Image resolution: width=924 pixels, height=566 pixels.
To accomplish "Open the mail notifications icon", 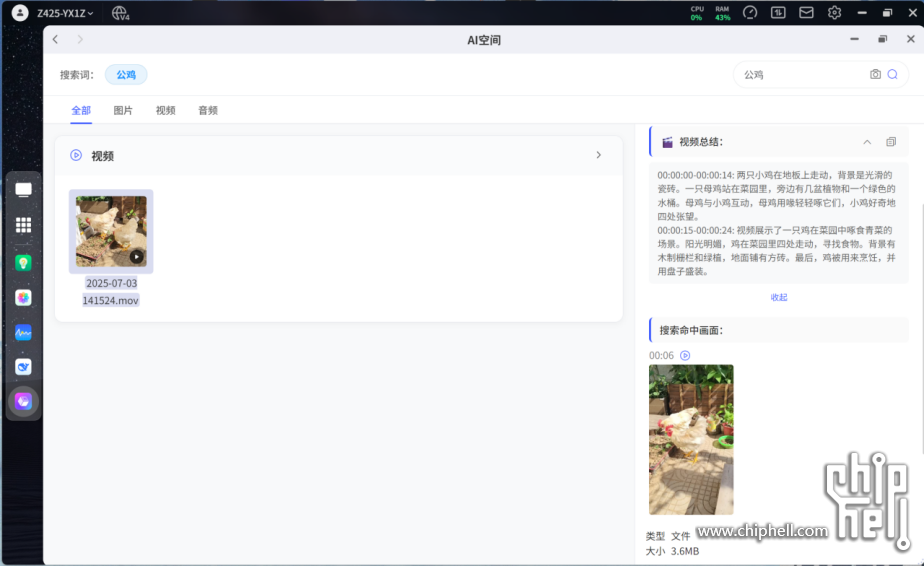I will tap(806, 13).
